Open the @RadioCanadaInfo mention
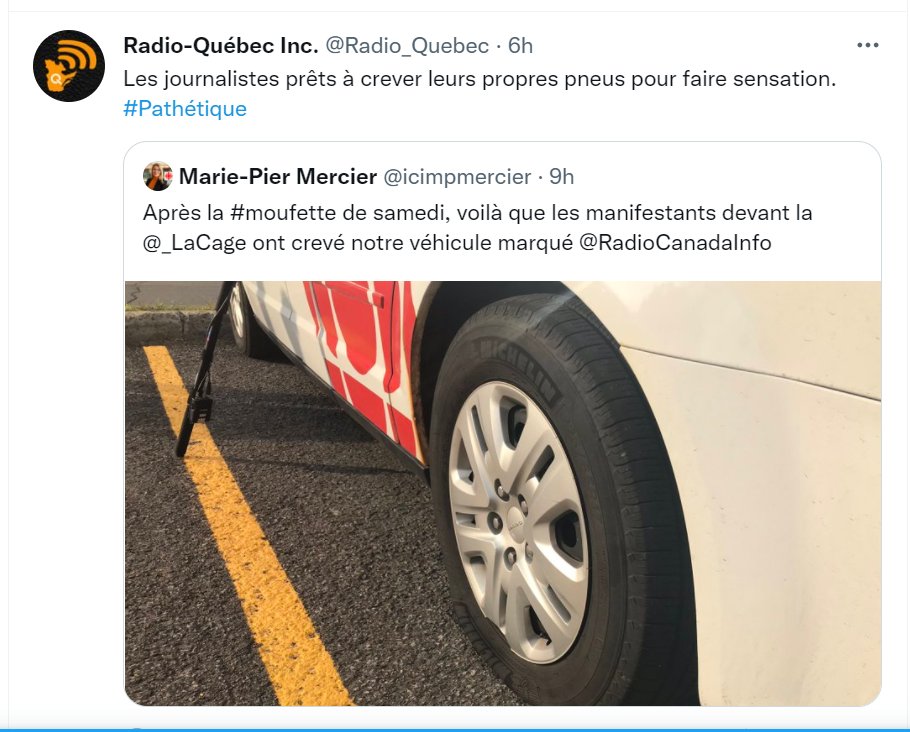 [x=676, y=242]
